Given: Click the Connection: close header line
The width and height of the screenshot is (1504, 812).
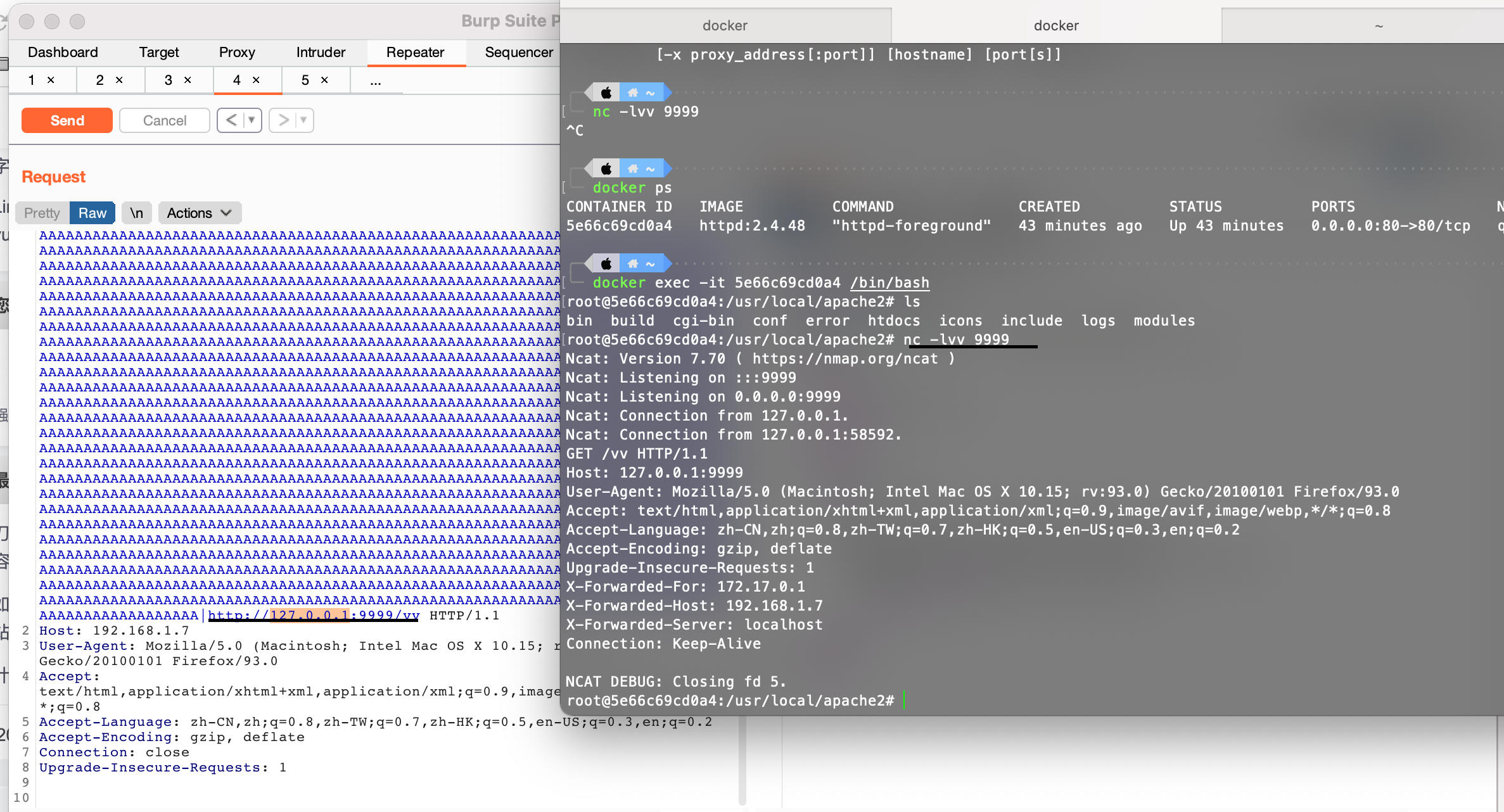Looking at the screenshot, I should pyautogui.click(x=114, y=752).
